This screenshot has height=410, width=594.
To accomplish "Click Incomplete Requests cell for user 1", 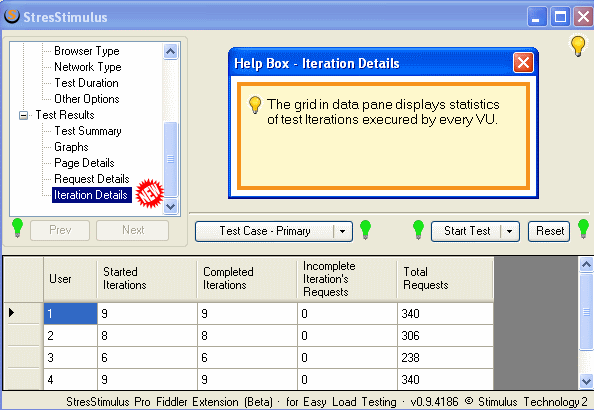I will click(347, 313).
